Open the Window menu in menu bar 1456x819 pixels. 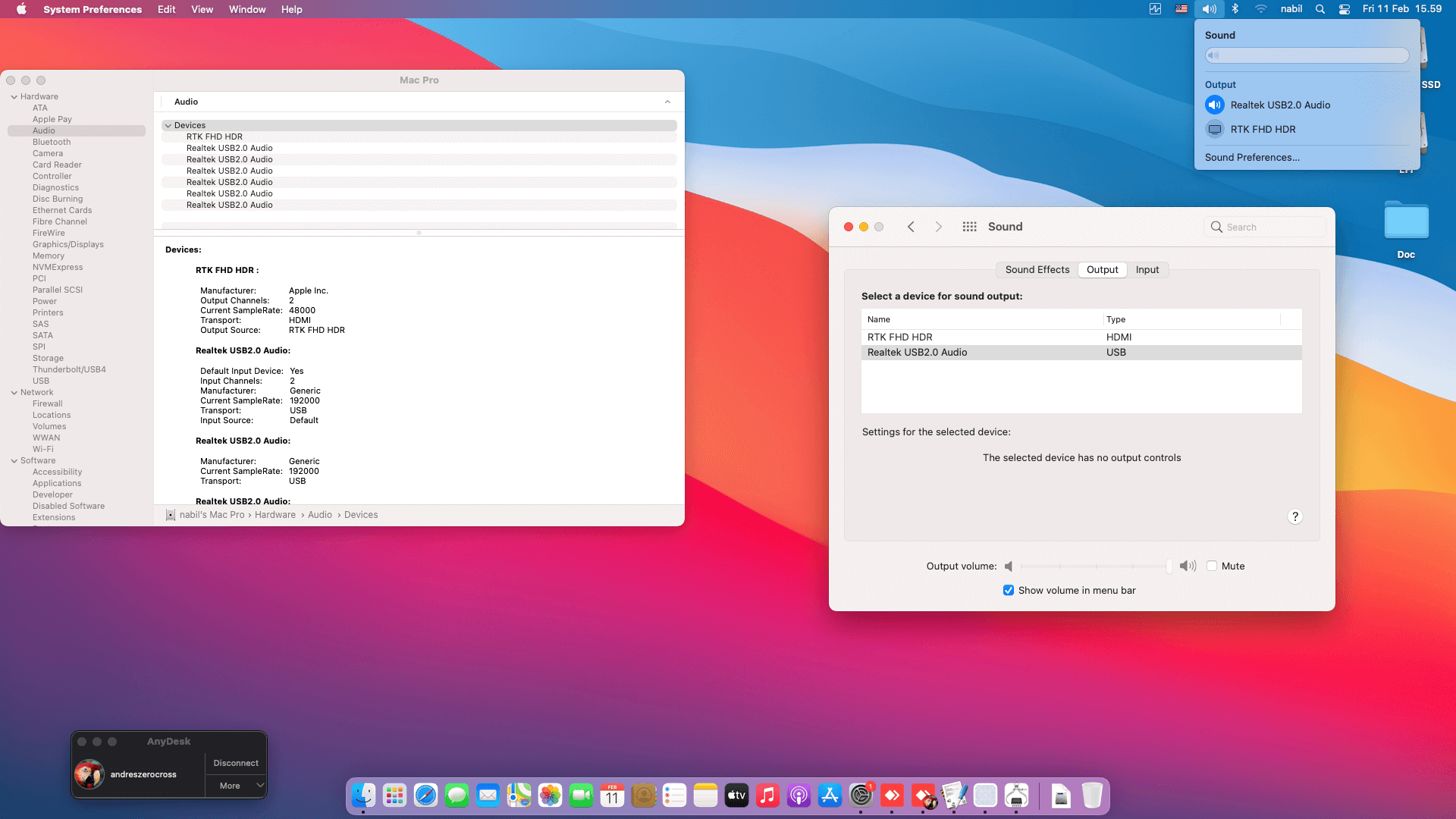pos(247,9)
